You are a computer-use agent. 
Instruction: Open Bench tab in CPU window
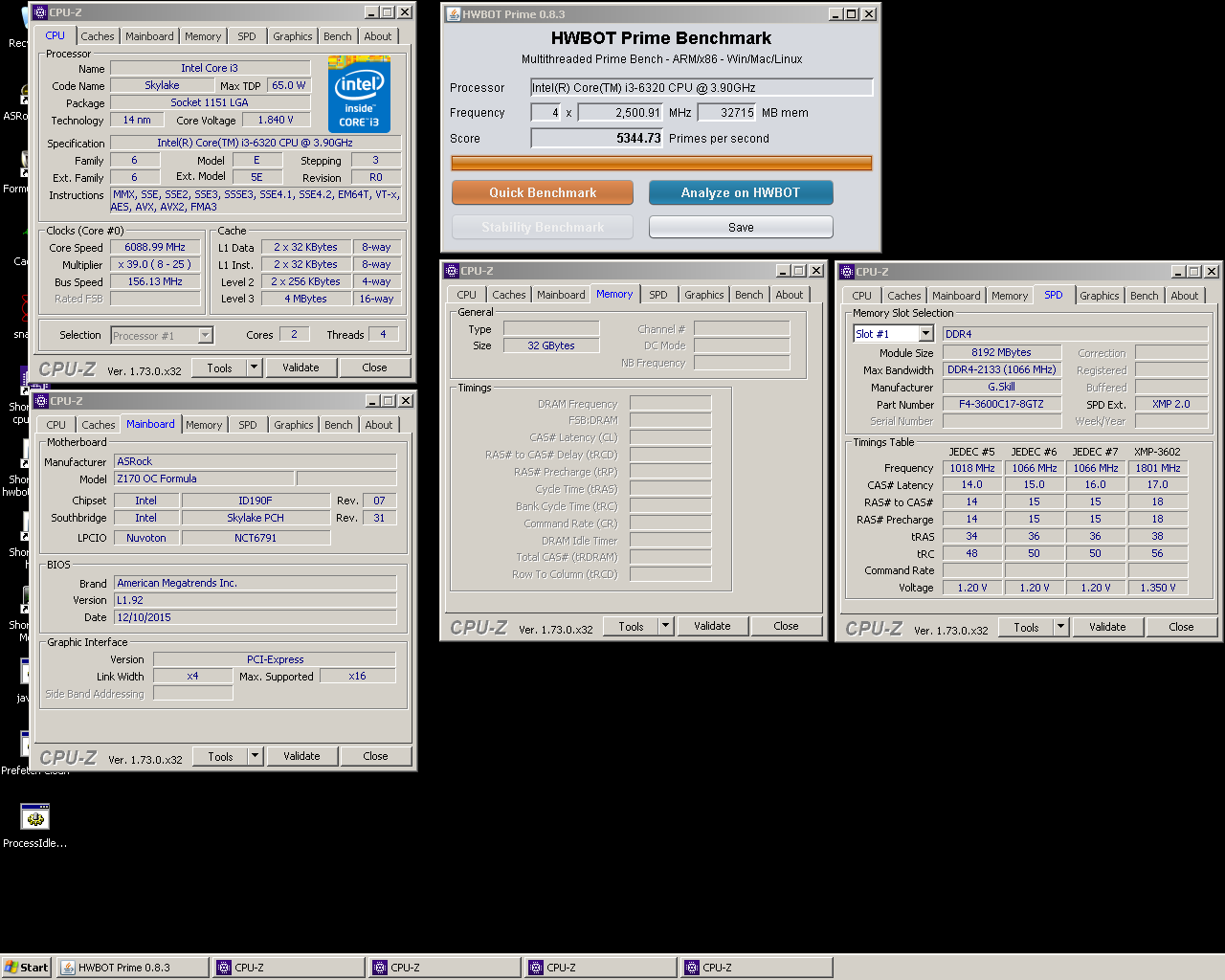338,36
